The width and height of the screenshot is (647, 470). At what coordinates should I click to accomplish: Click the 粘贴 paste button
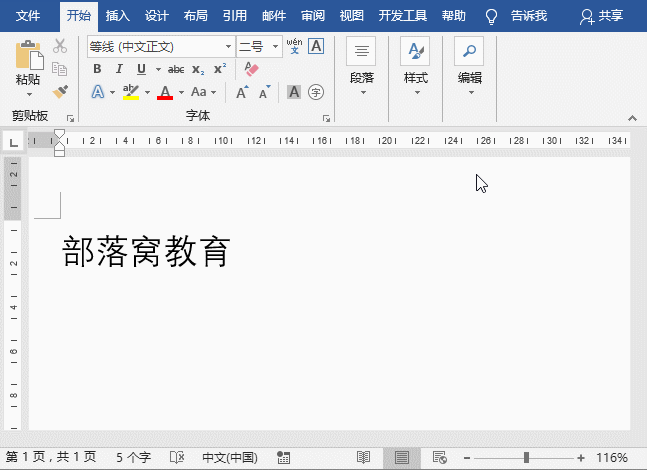coord(28,68)
